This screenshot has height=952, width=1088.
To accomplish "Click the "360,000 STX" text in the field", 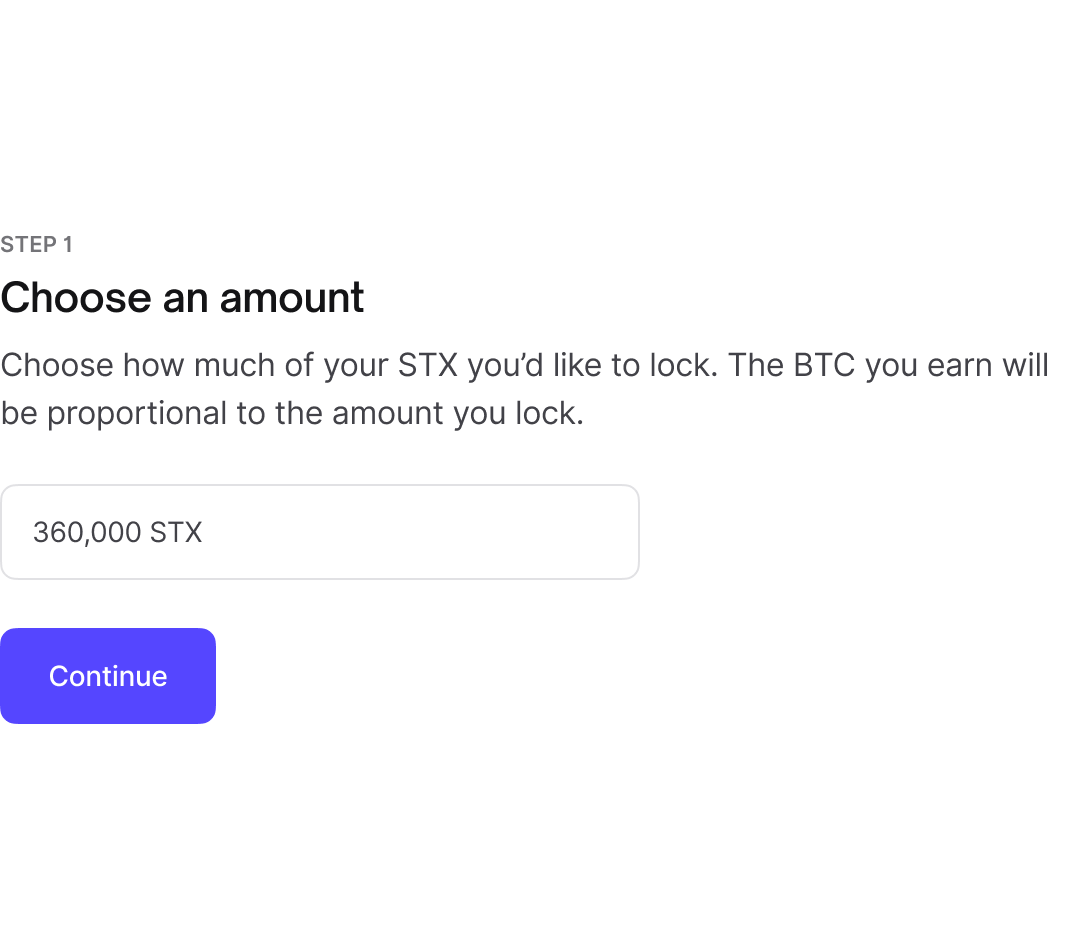I will pos(118,532).
